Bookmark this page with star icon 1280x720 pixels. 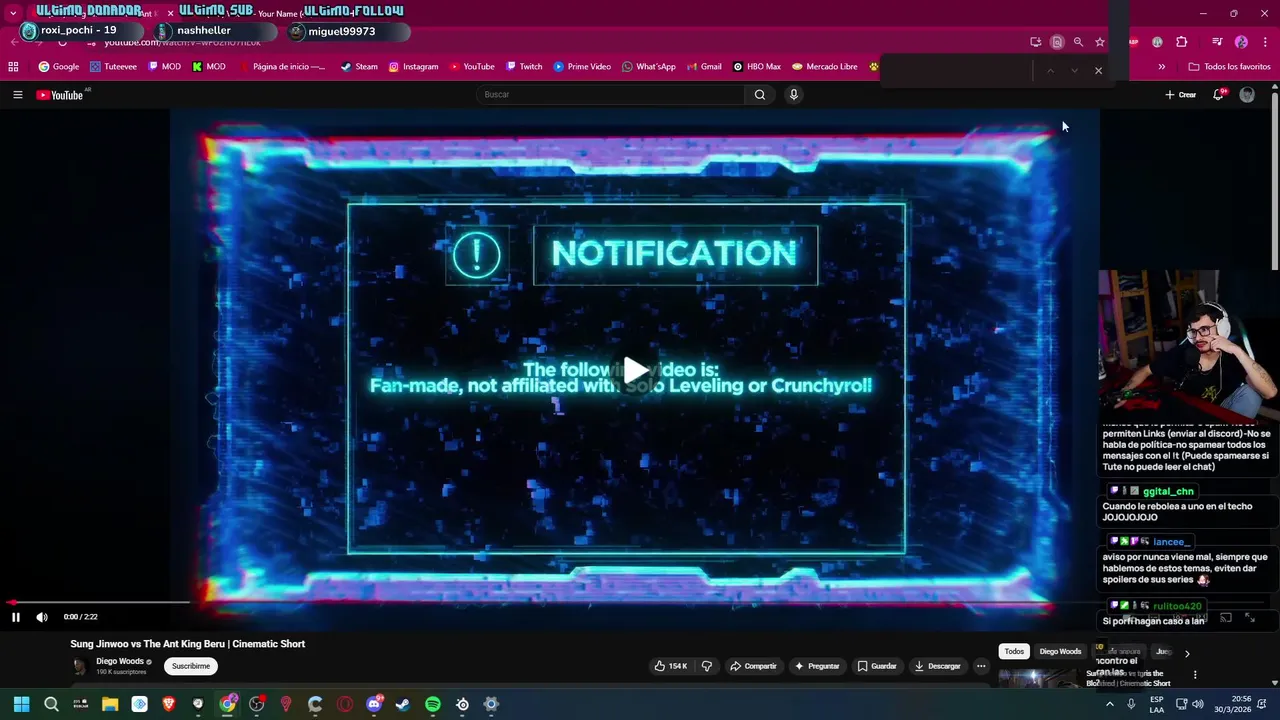coord(1100,42)
